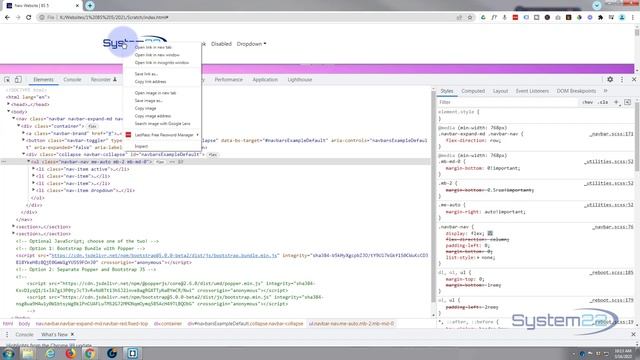Click the new style rule plus icon
The image size is (640, 360).
(616, 102)
